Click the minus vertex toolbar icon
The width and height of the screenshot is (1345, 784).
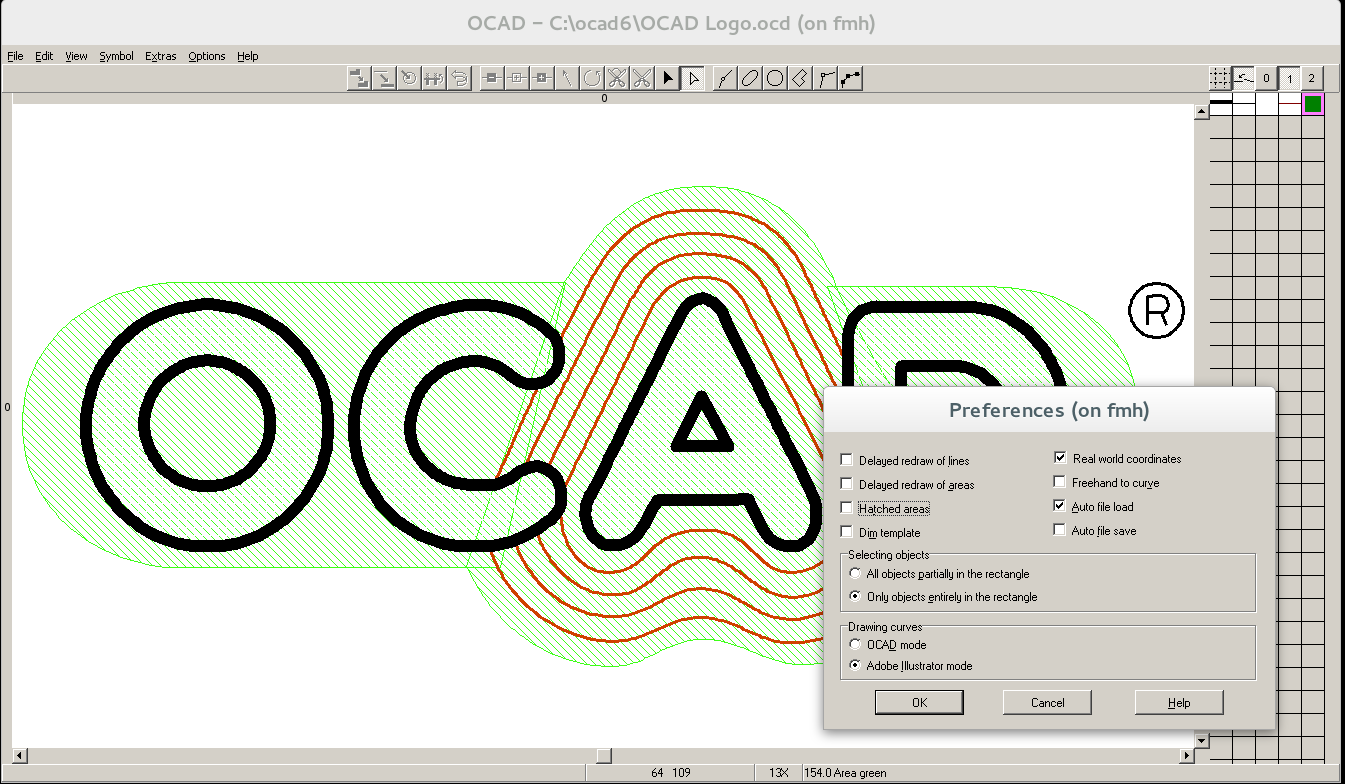[492, 78]
